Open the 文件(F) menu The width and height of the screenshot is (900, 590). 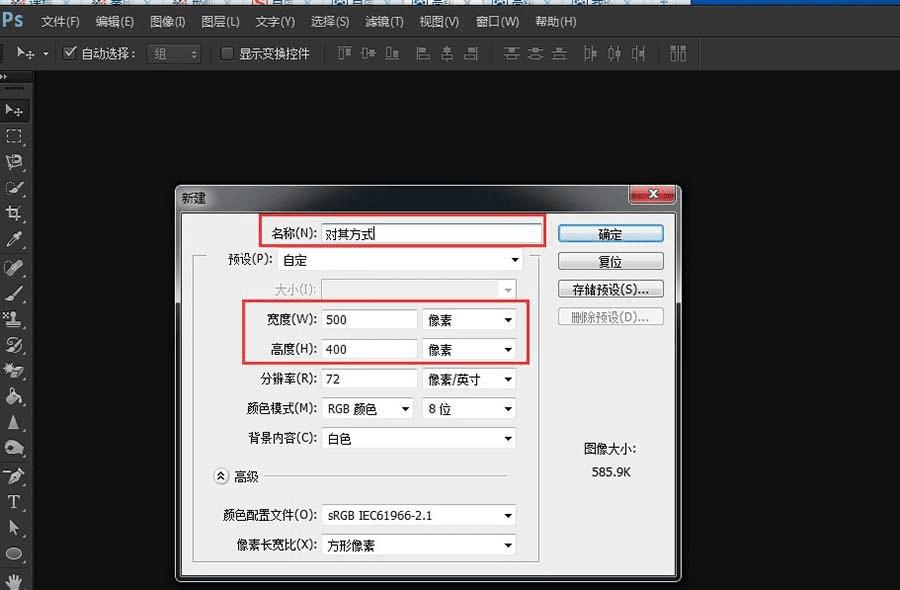(60, 22)
